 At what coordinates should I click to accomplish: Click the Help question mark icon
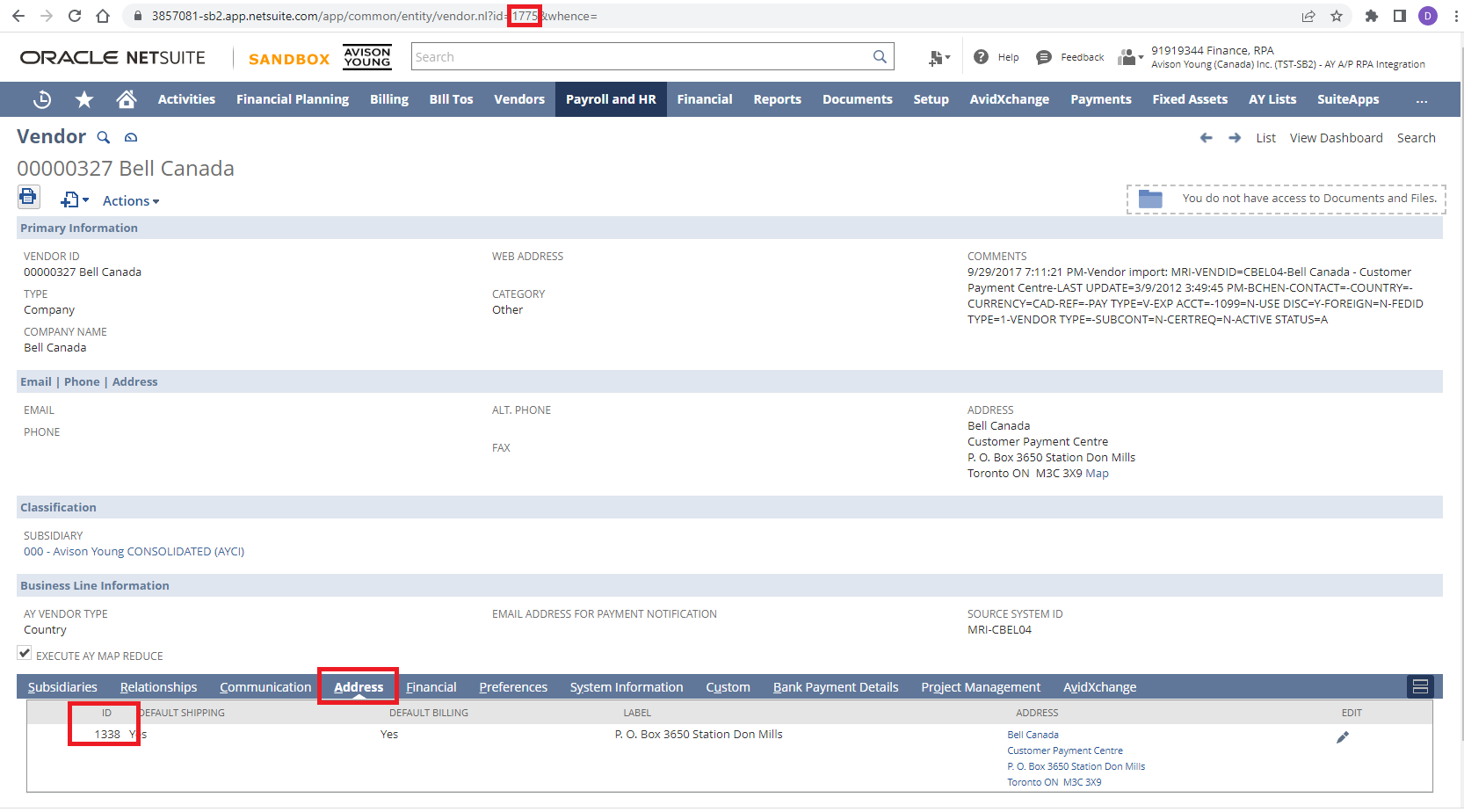[x=981, y=57]
